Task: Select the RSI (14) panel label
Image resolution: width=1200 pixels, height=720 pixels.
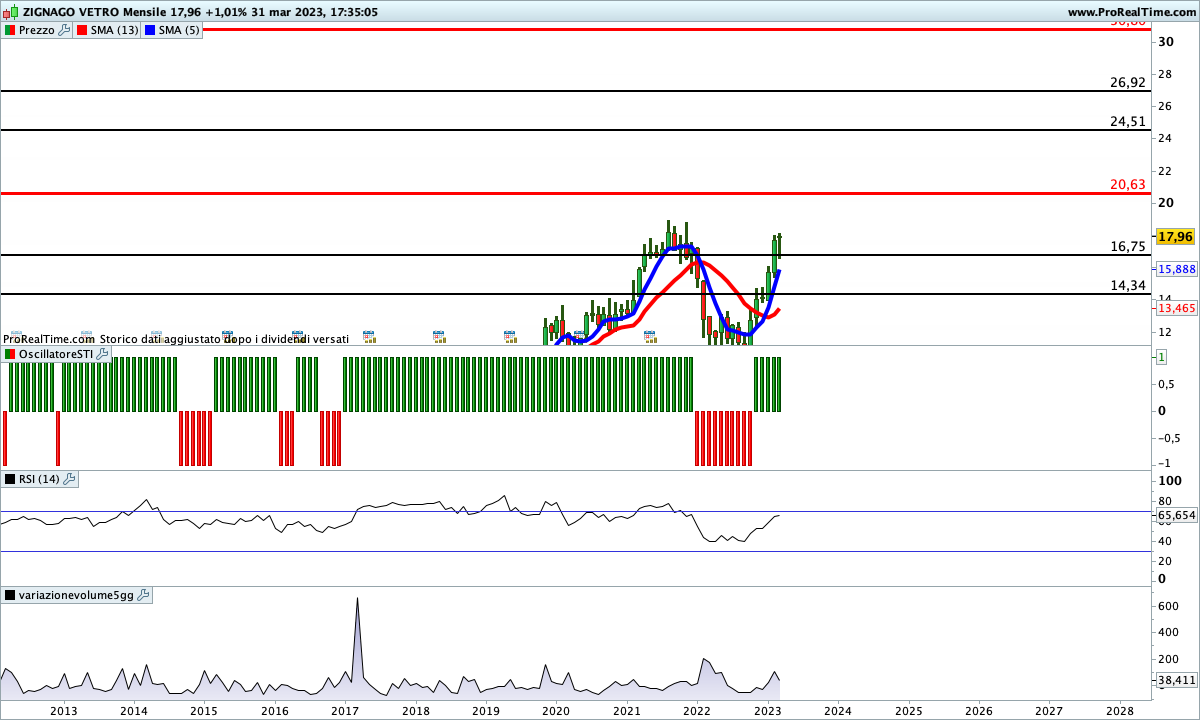Action: click(39, 479)
